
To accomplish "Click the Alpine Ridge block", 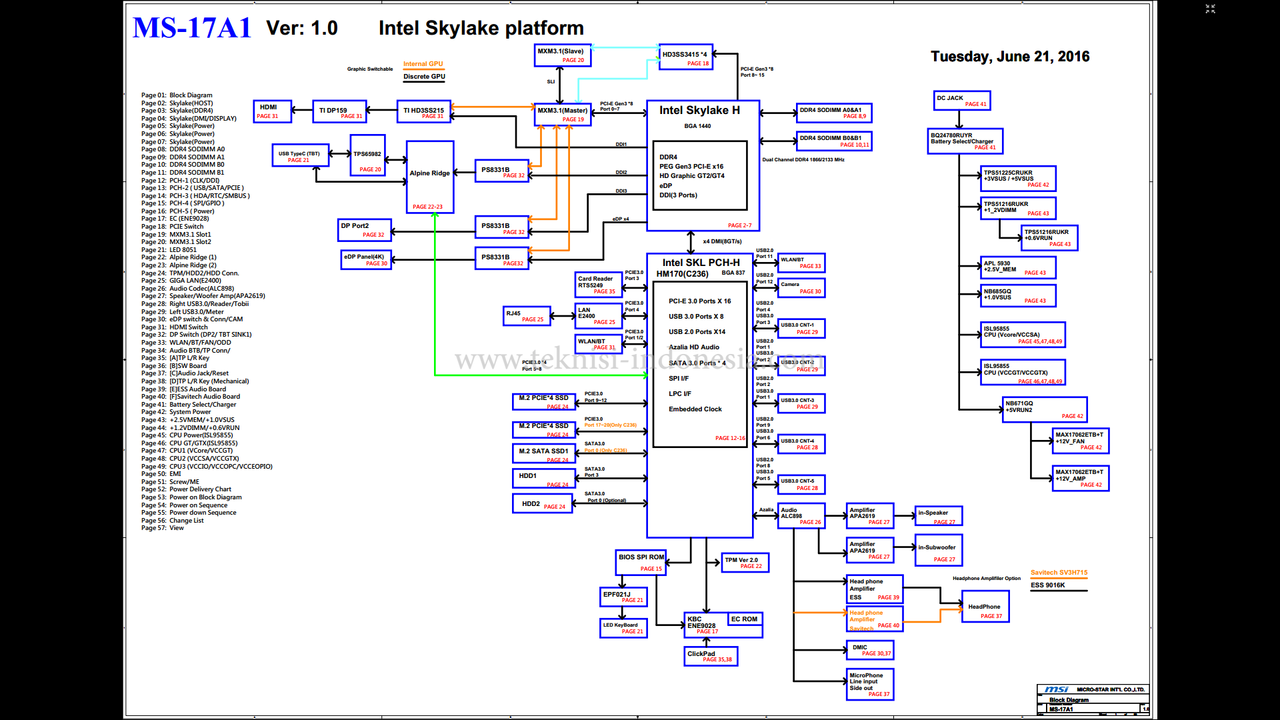I will (x=430, y=177).
